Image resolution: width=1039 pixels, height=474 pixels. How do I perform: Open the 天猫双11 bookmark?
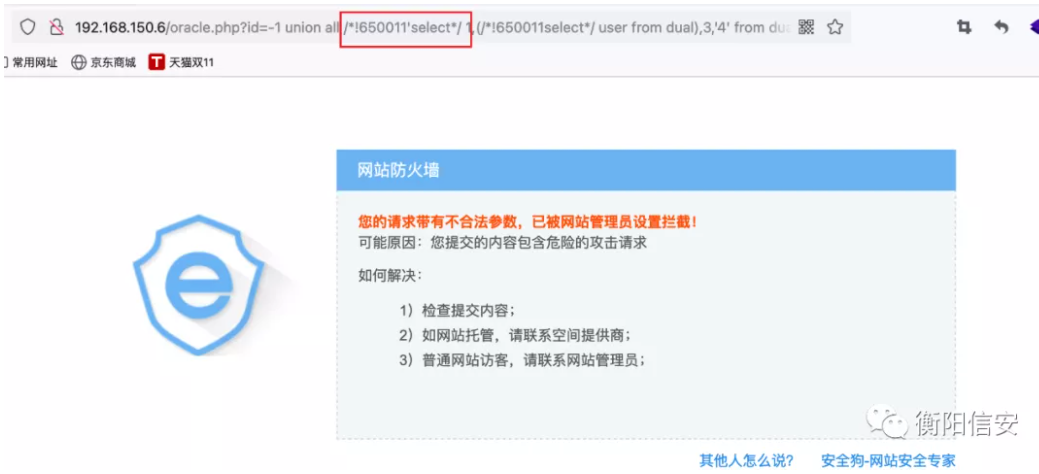click(182, 63)
